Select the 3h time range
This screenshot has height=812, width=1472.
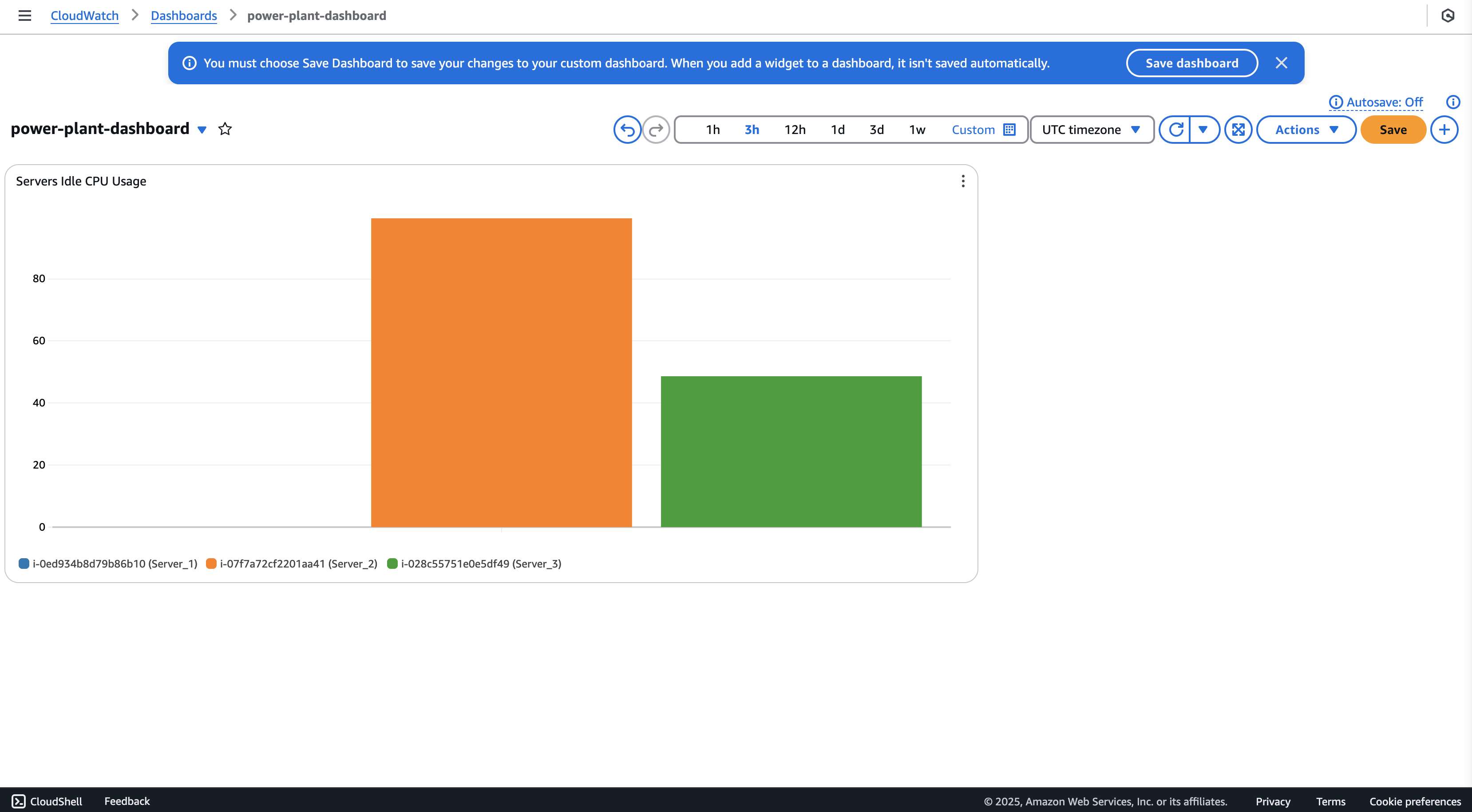[752, 130]
